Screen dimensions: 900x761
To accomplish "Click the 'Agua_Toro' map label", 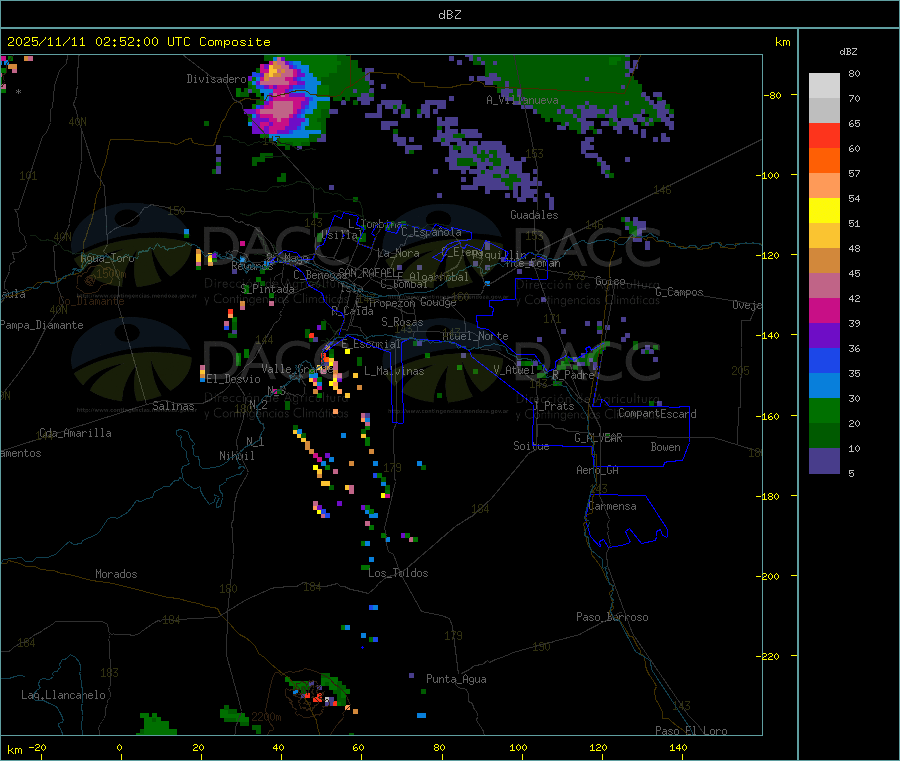I will click(107, 258).
